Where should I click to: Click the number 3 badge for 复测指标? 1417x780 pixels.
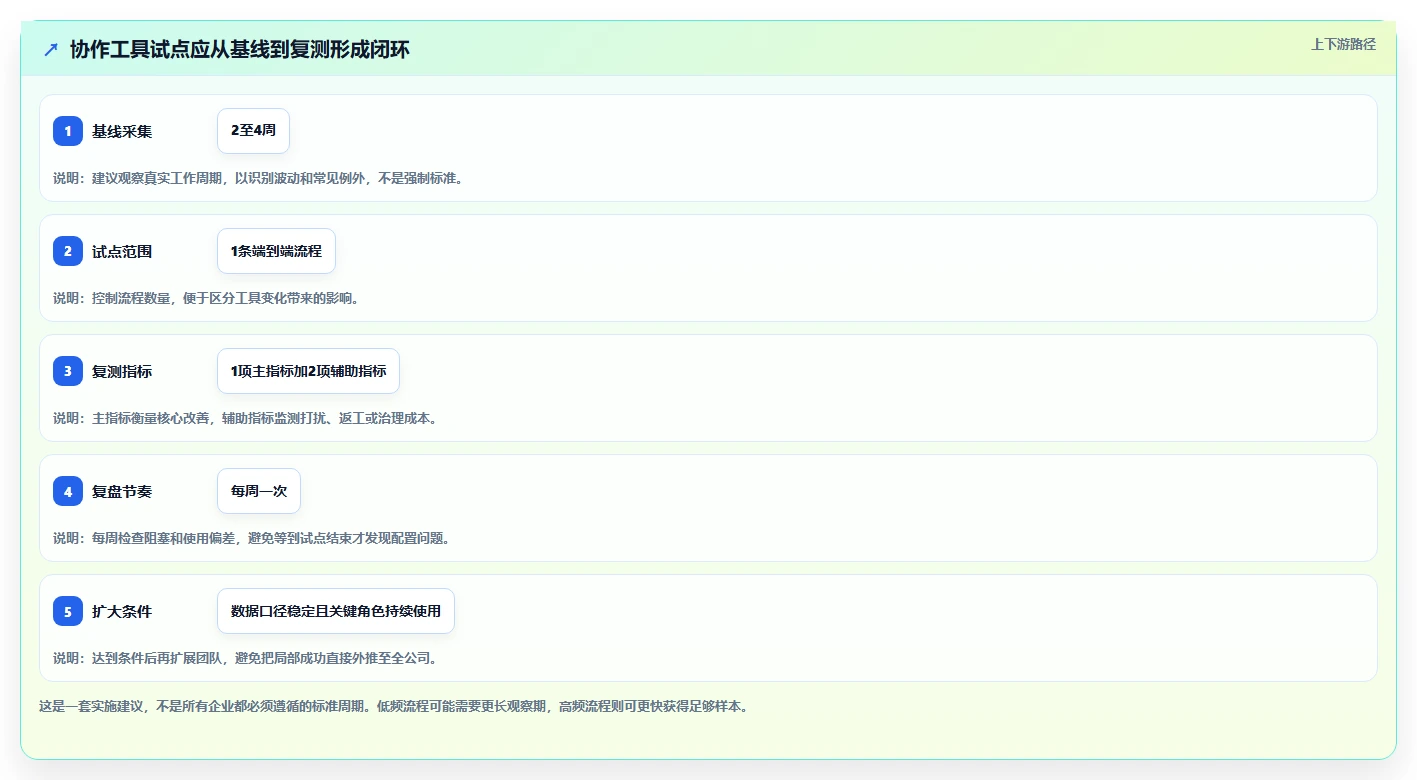68,371
